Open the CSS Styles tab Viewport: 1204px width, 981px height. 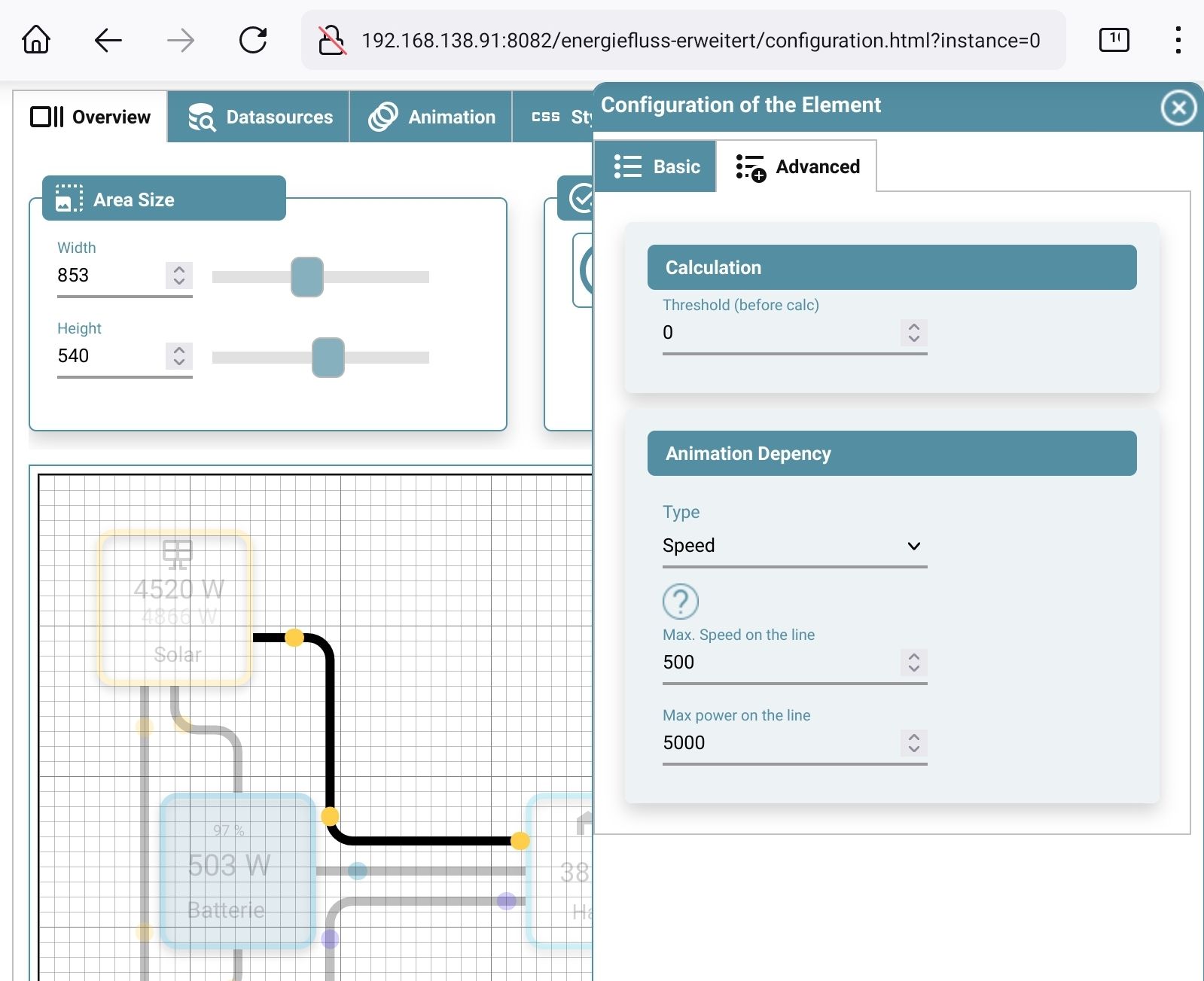[x=553, y=117]
